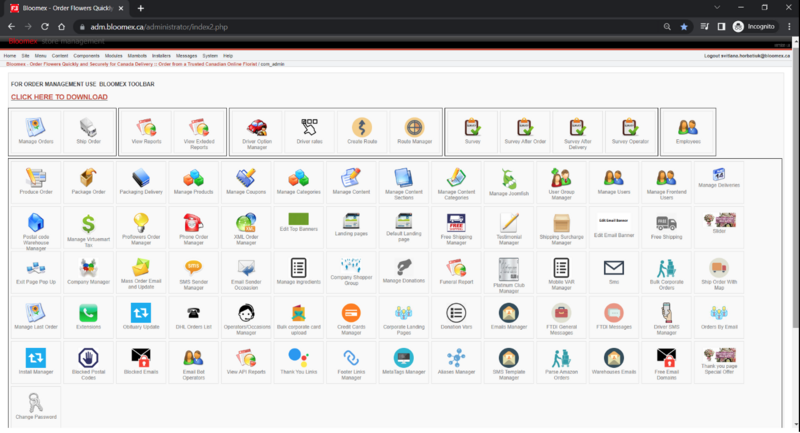This screenshot has height=433, width=800.
Task: Open the Messages menu
Action: coord(186,56)
